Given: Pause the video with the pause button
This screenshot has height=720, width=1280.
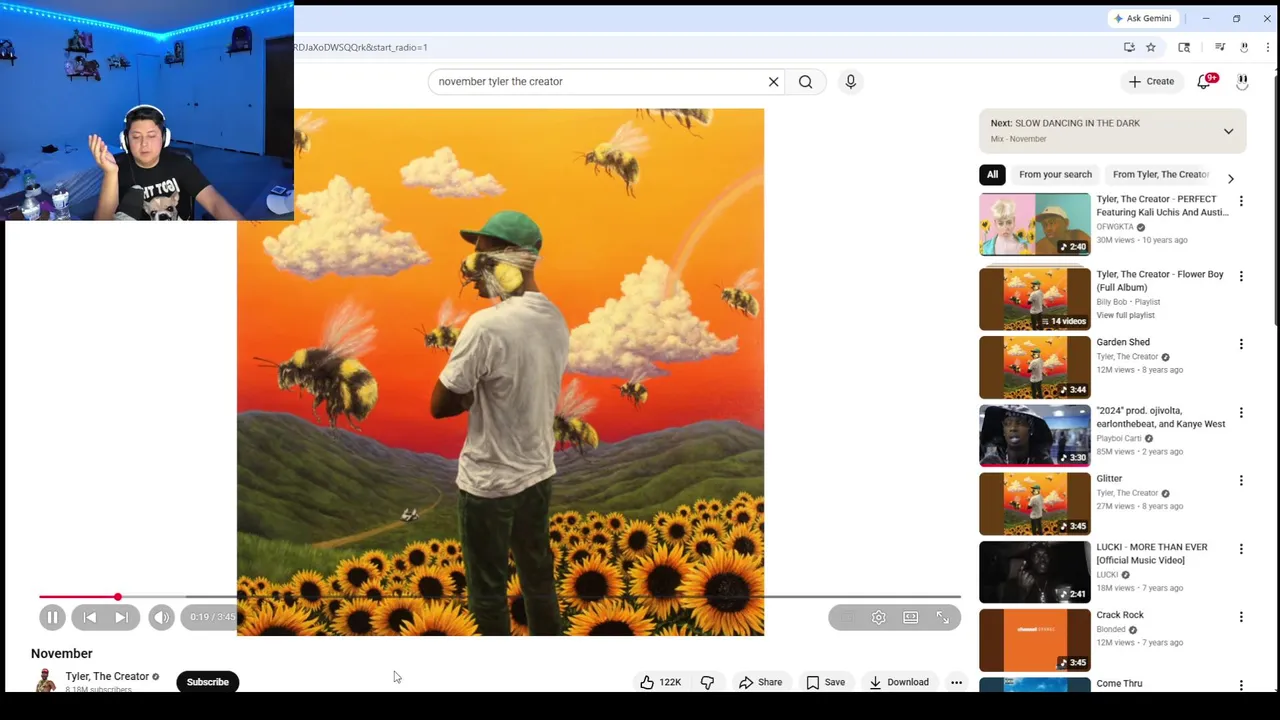Looking at the screenshot, I should coord(52,618).
